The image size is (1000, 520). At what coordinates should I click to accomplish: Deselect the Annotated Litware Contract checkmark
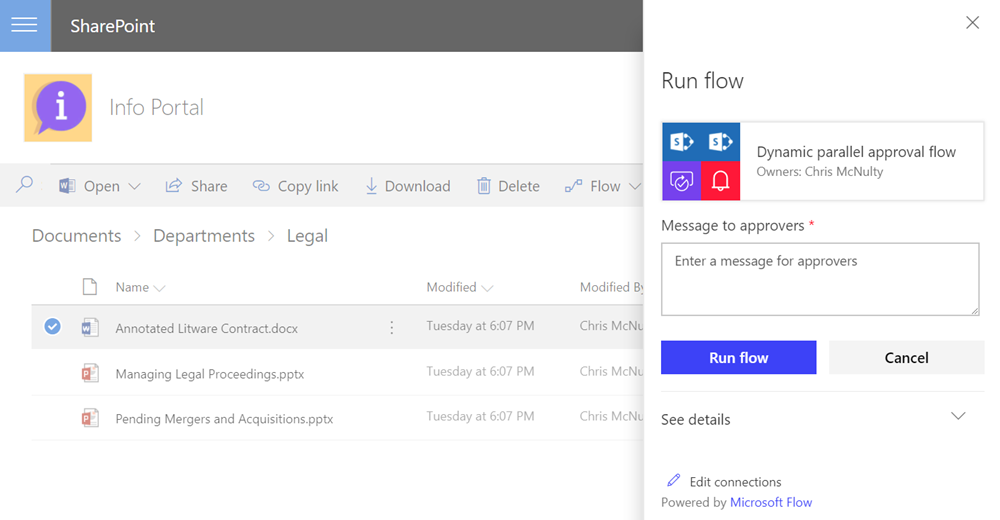[53, 326]
